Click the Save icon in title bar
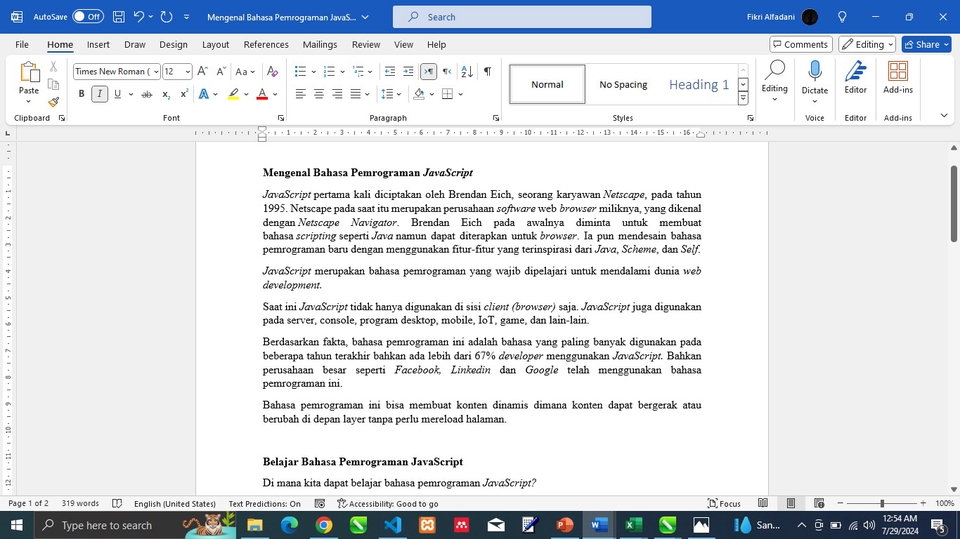The width and height of the screenshot is (960, 539). click(119, 17)
